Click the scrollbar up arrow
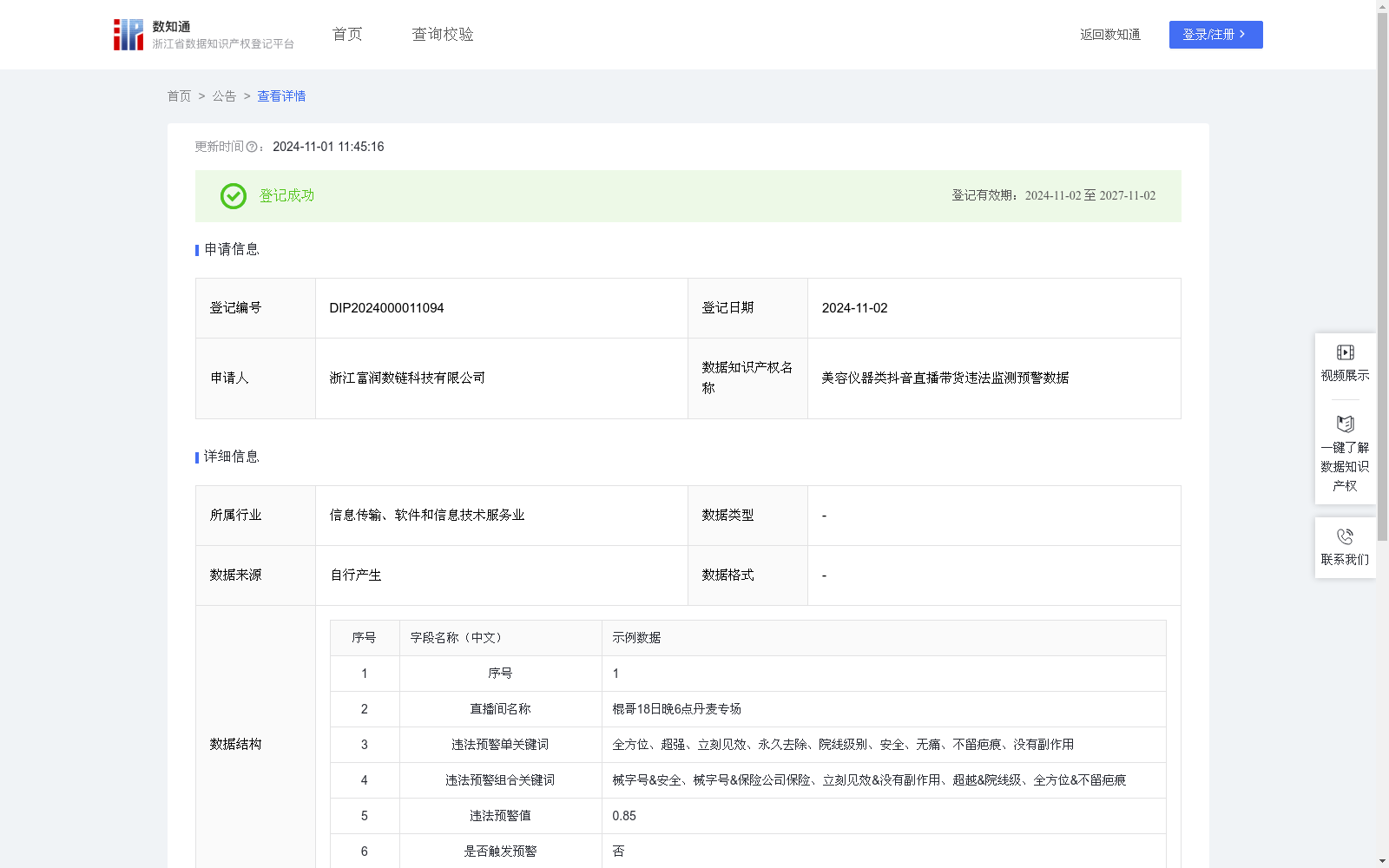The width and height of the screenshot is (1389, 868). tap(1382, 6)
